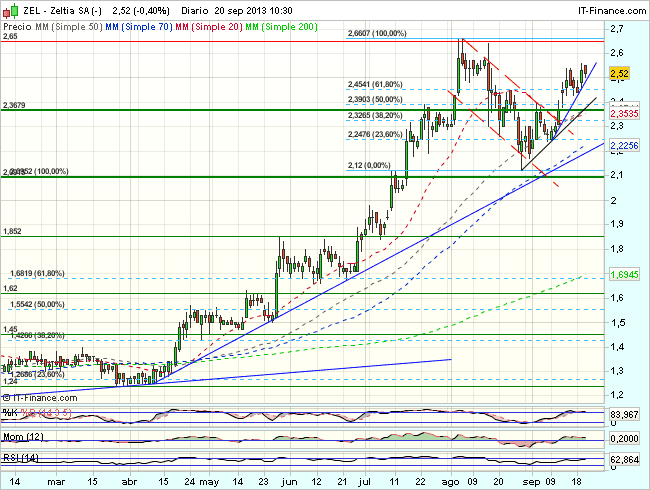Click the 'sep' month on time axis
Image resolution: width=650 pixels, height=490 pixels.
point(532,482)
